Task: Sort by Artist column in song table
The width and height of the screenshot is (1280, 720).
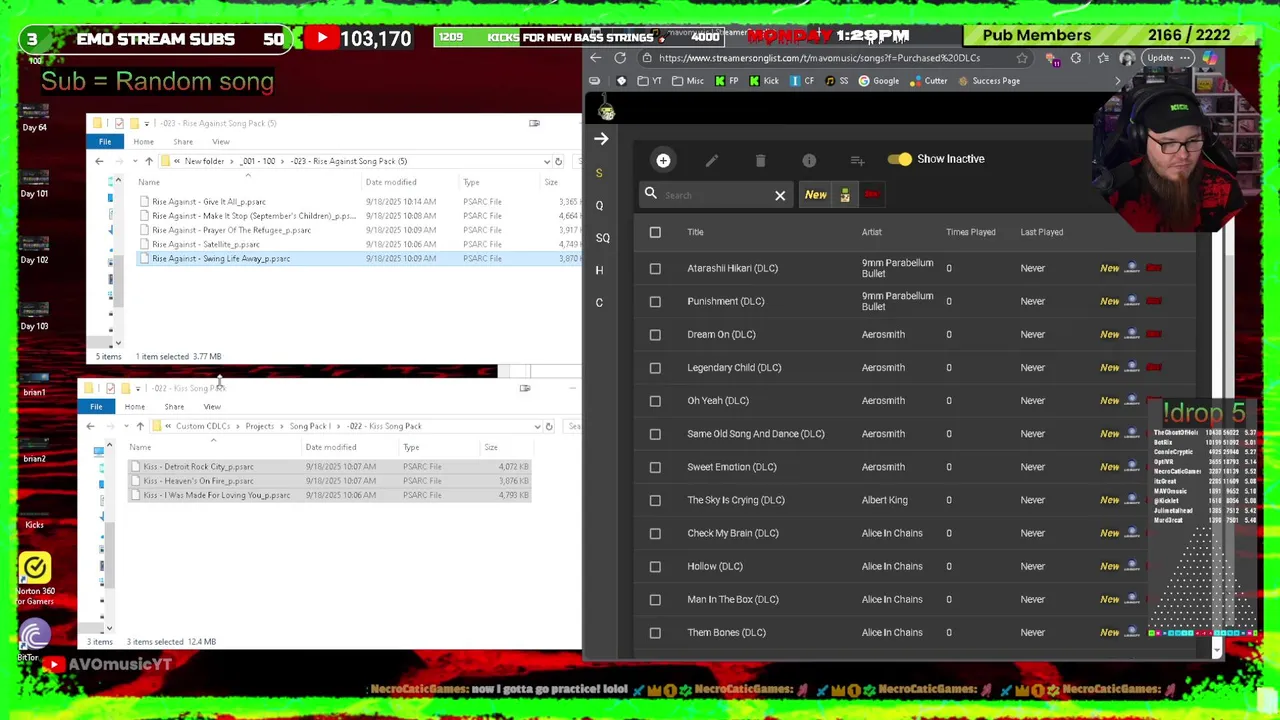Action: coord(871,232)
